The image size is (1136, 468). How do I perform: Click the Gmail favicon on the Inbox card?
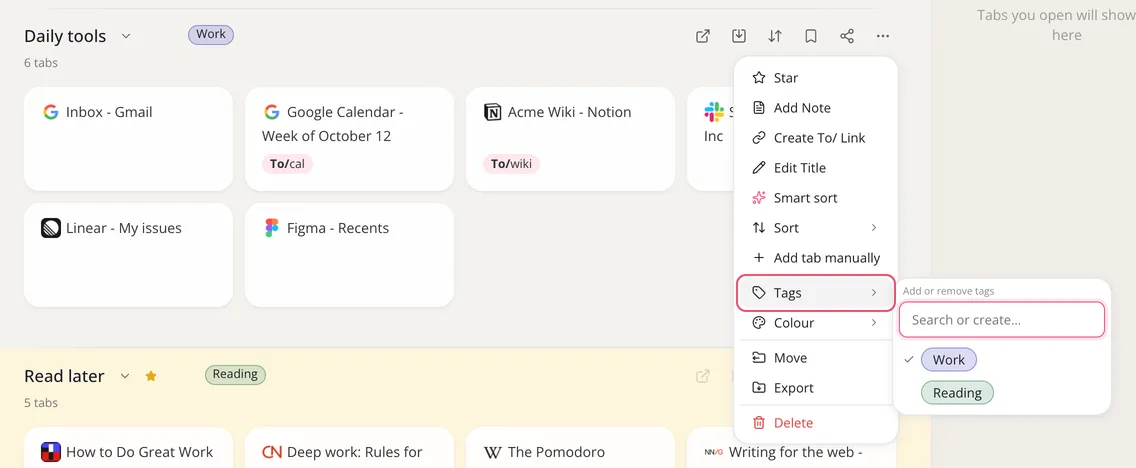(x=51, y=112)
